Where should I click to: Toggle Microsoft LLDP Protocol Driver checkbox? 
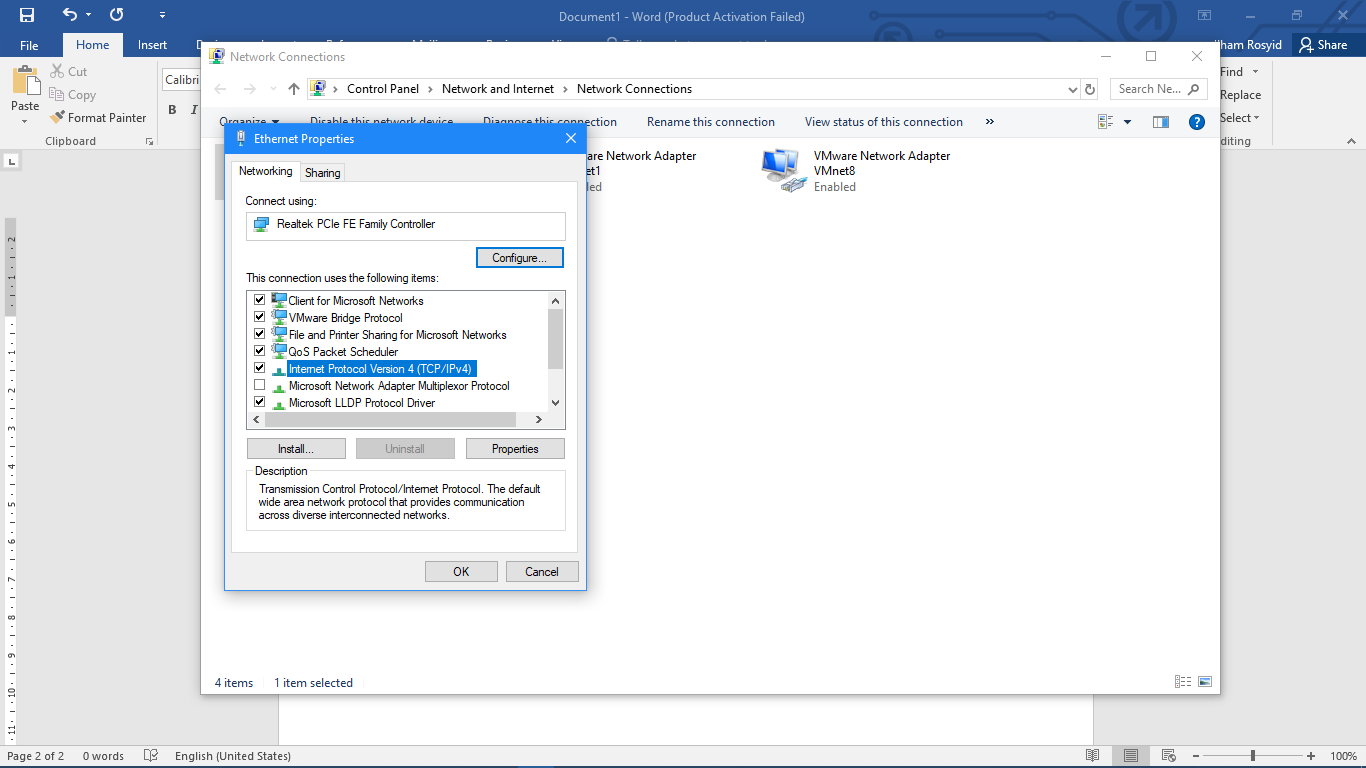(260, 402)
